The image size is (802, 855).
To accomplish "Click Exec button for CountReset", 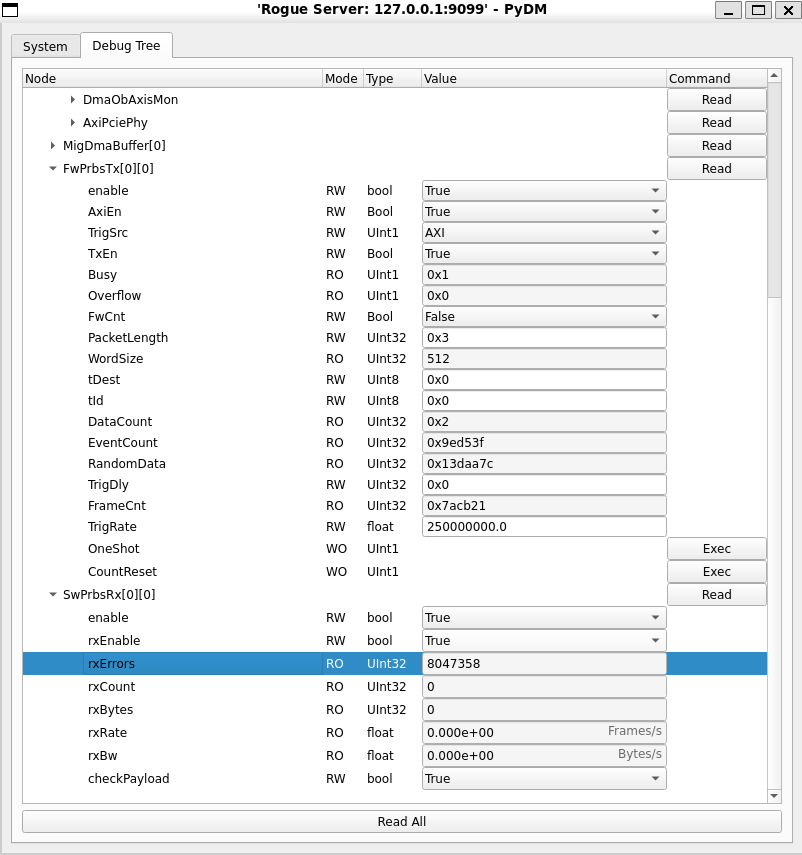I will (716, 572).
